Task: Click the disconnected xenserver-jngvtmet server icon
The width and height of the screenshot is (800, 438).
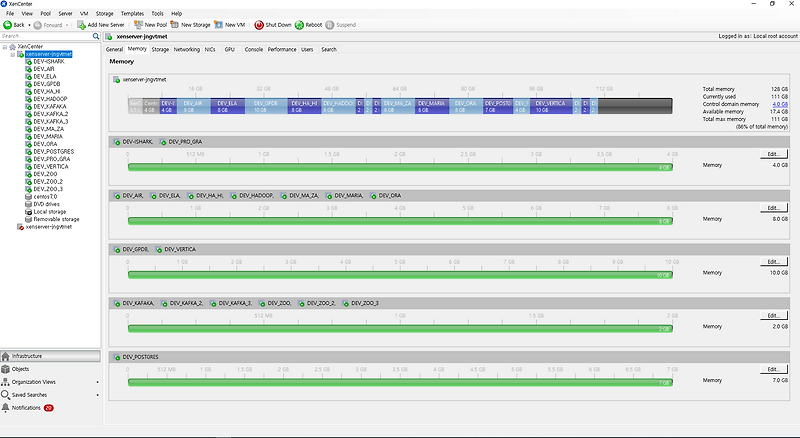Action: coord(21,227)
